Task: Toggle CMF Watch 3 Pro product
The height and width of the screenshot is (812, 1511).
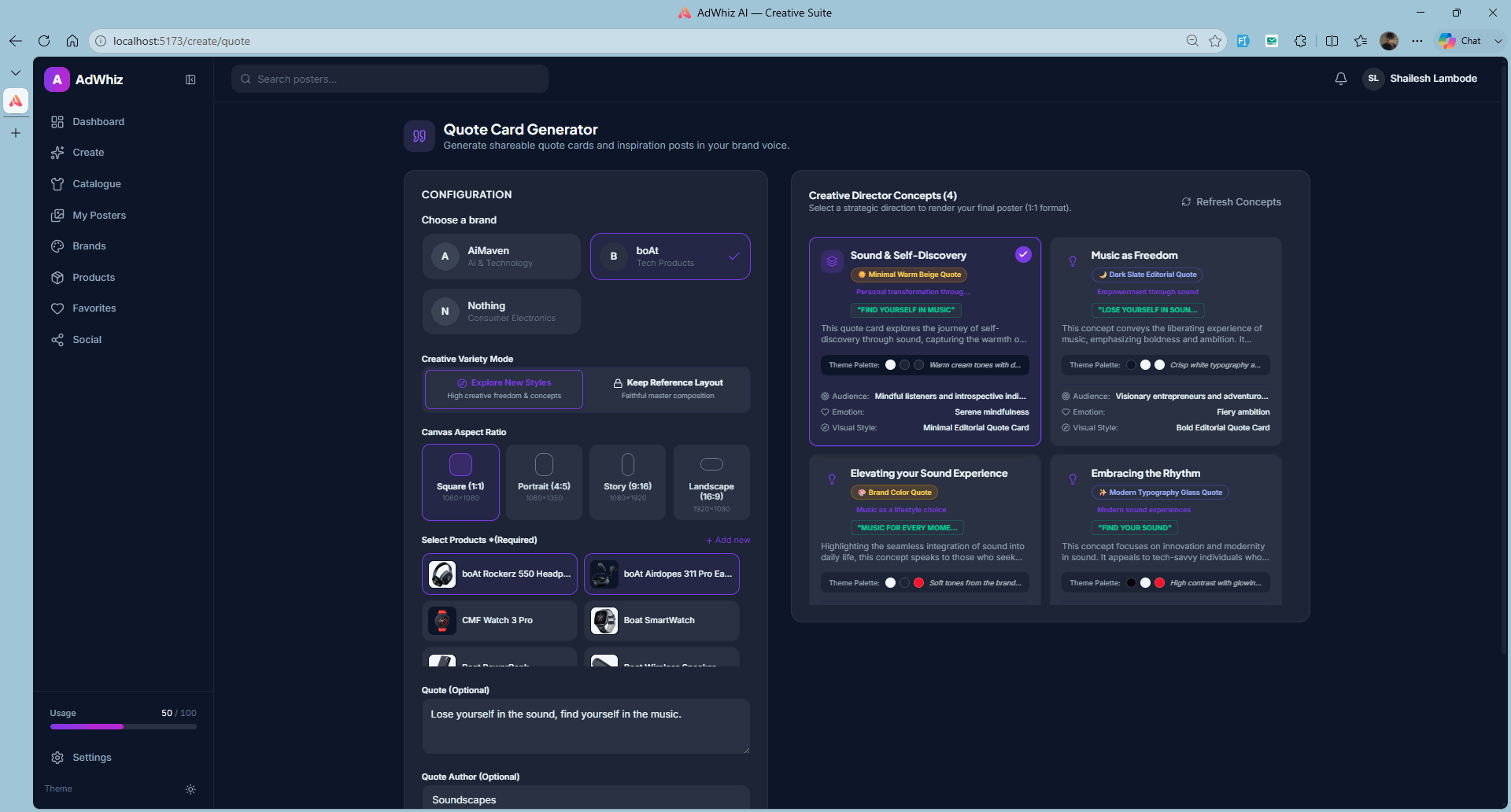Action: pyautogui.click(x=500, y=621)
